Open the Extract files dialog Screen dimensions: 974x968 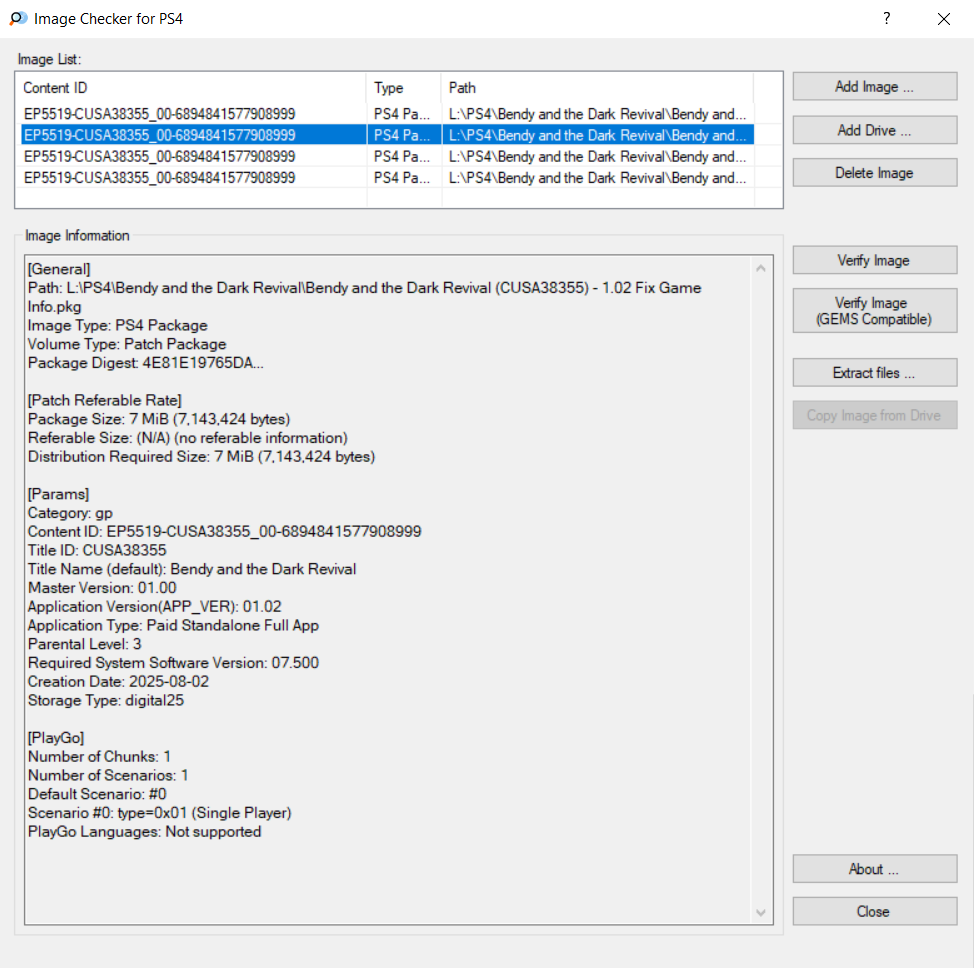click(874, 373)
